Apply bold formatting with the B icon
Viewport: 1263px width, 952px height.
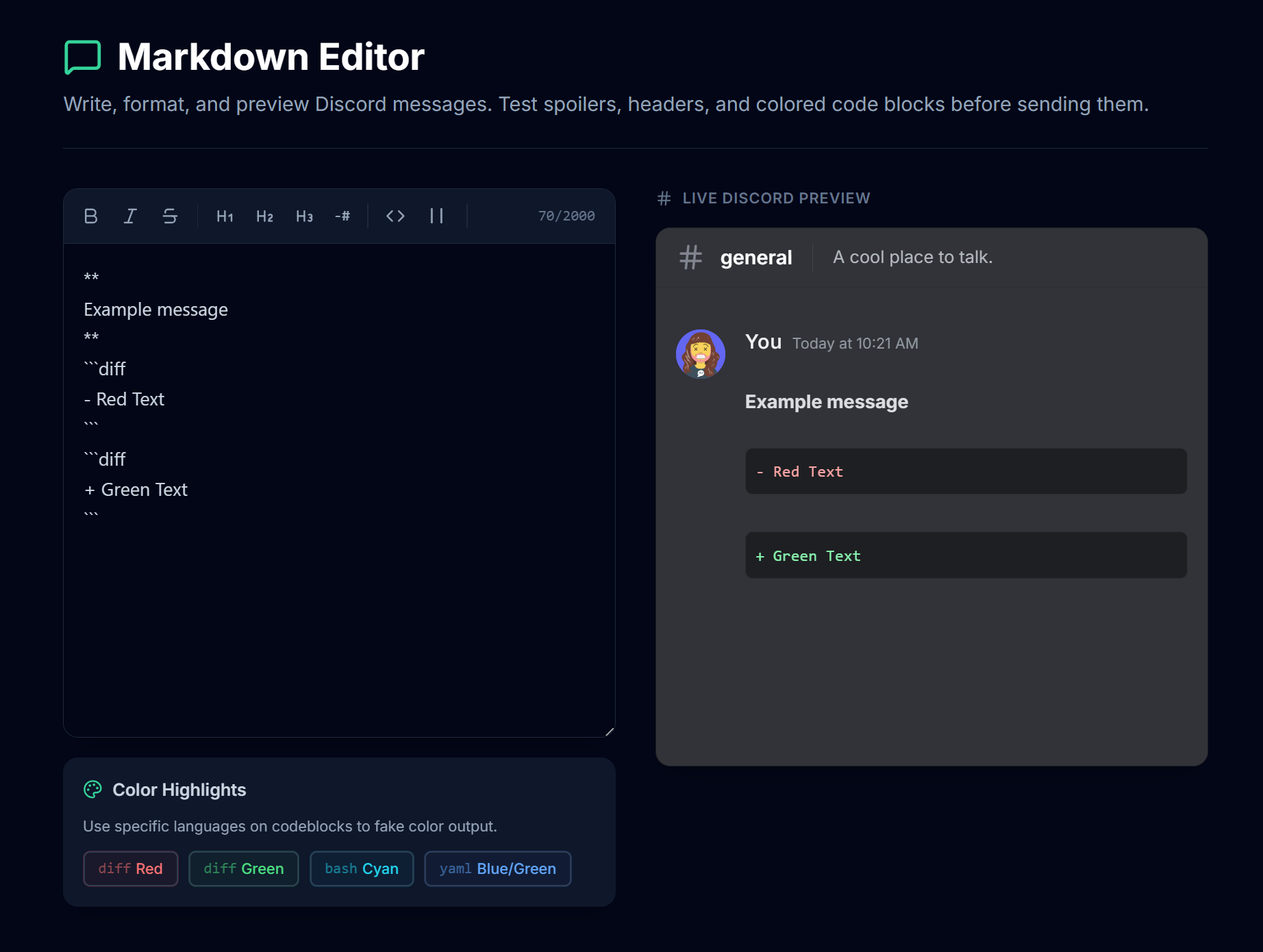coord(90,216)
